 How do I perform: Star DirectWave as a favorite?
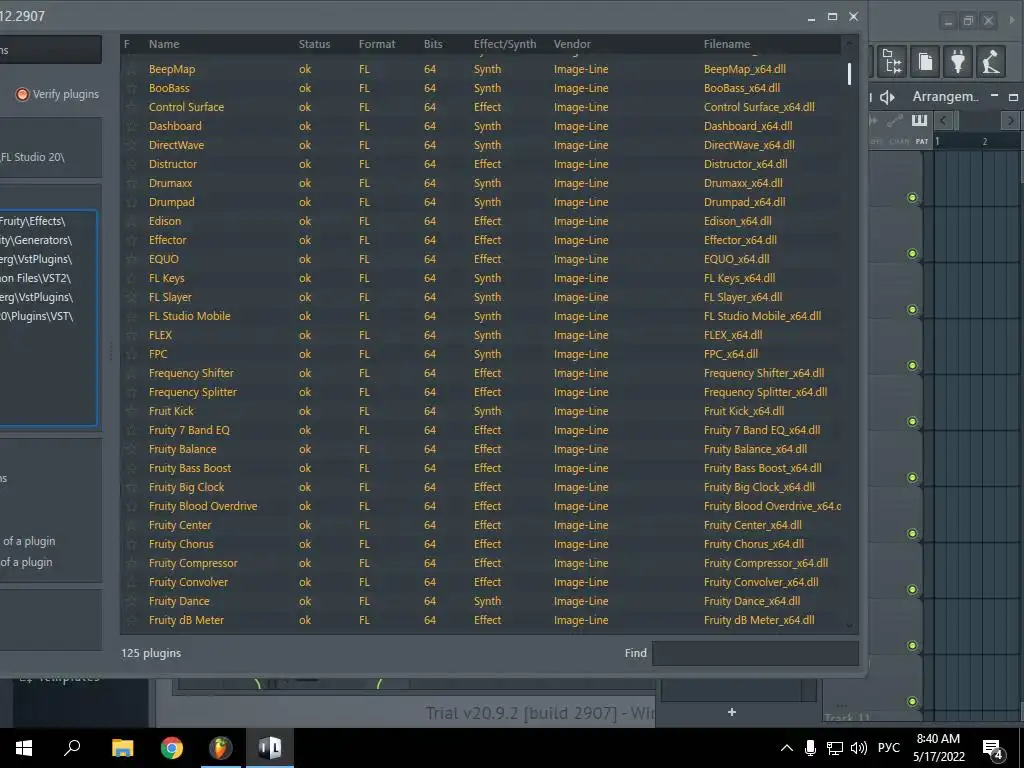click(x=131, y=145)
